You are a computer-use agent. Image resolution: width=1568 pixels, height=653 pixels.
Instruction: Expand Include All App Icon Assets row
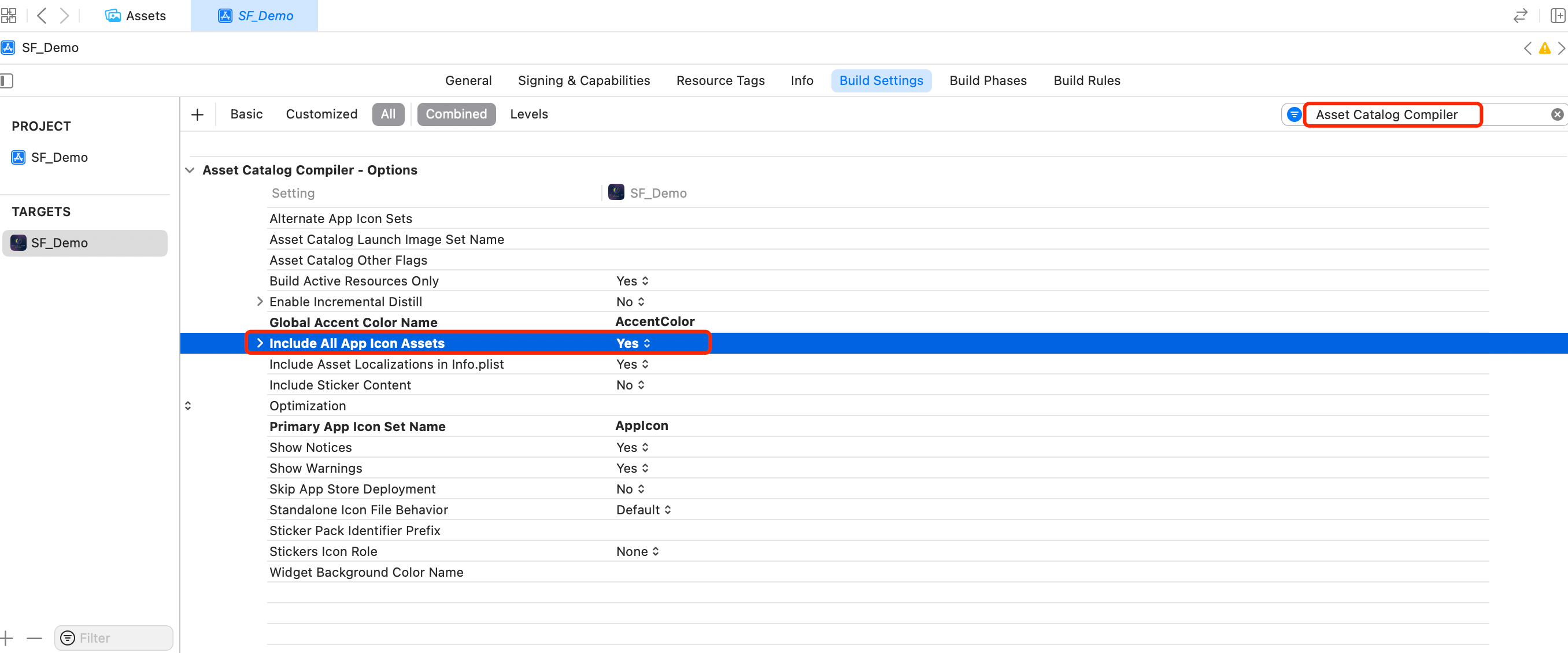coord(260,343)
